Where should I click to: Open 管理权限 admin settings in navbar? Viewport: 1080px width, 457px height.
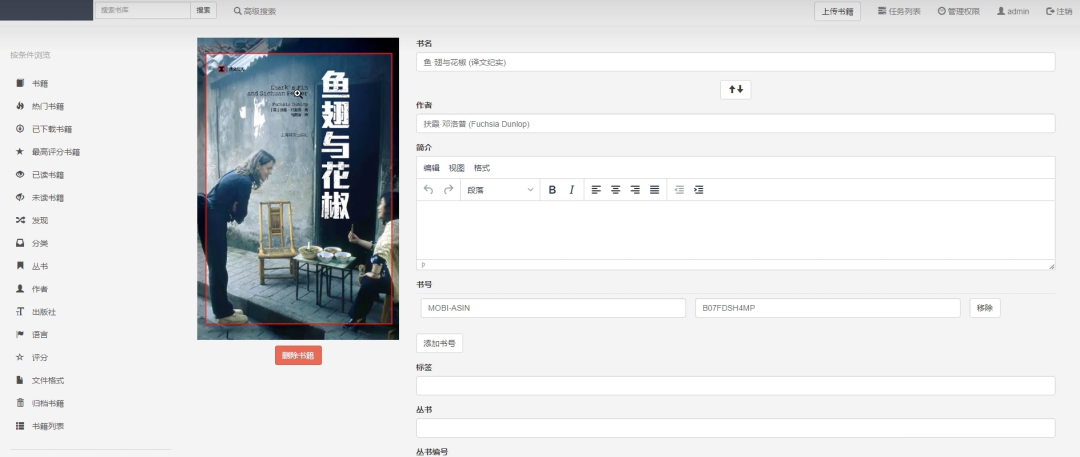tap(959, 11)
